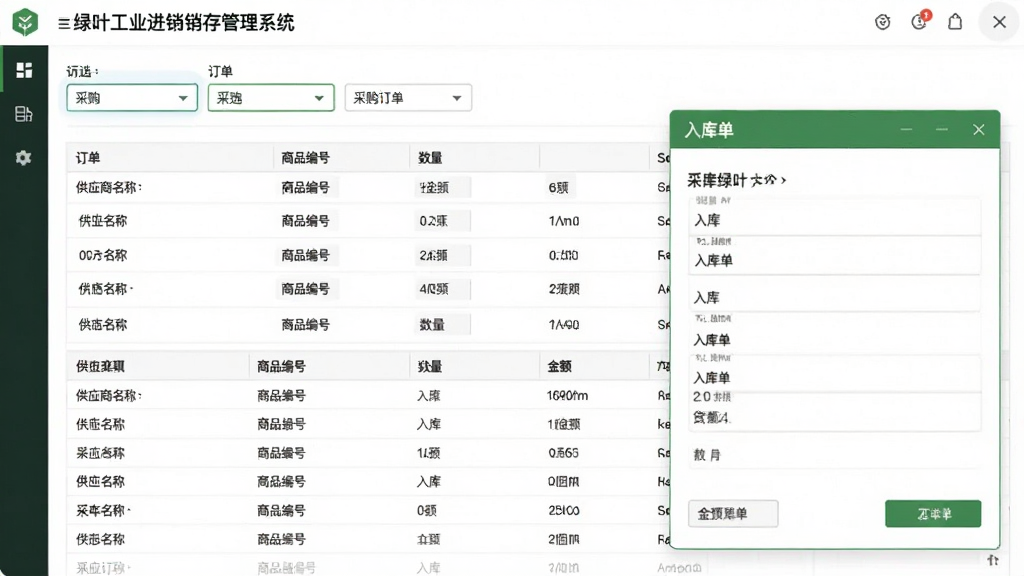This screenshot has width=1024, height=576.
Task: Expand the 采库绿叶 heading chevron in the dialog
Action: point(783,180)
